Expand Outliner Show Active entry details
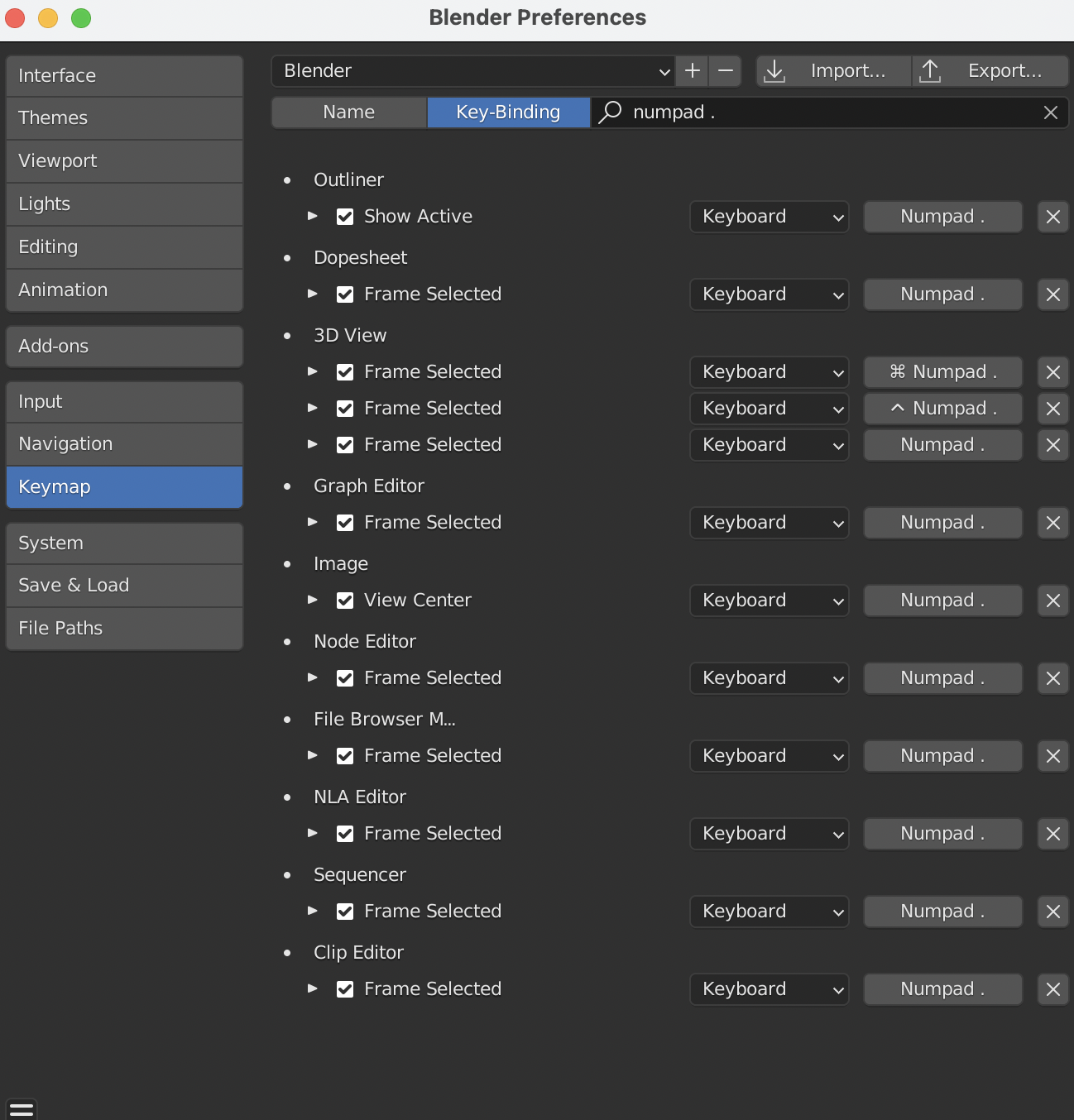 [313, 216]
